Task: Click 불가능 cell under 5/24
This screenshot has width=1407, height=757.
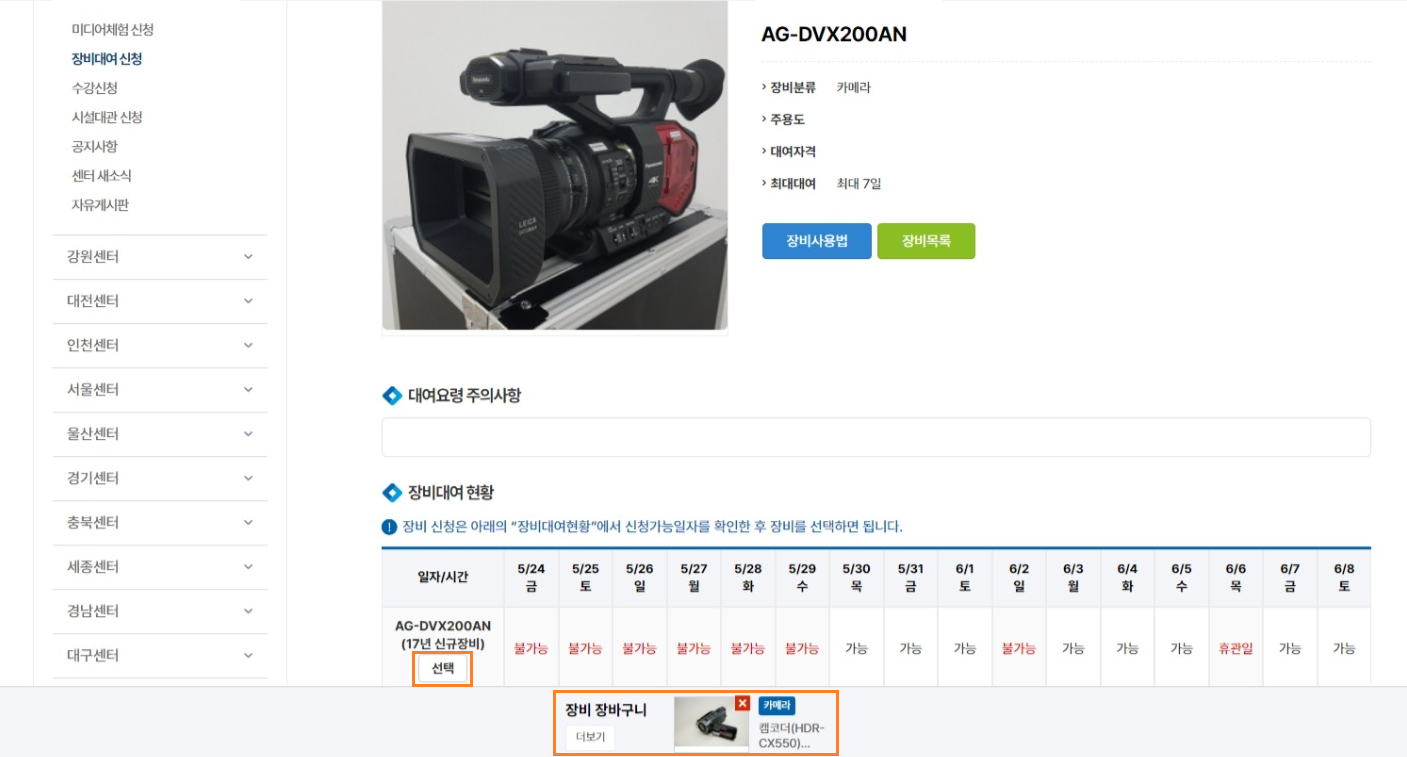Action: pos(531,648)
